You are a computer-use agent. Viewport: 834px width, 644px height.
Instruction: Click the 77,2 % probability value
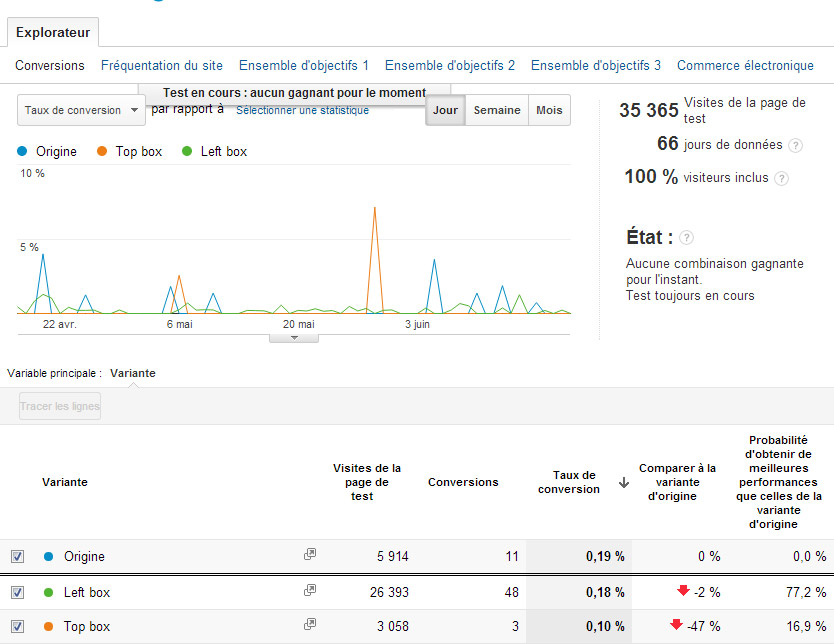(x=806, y=592)
